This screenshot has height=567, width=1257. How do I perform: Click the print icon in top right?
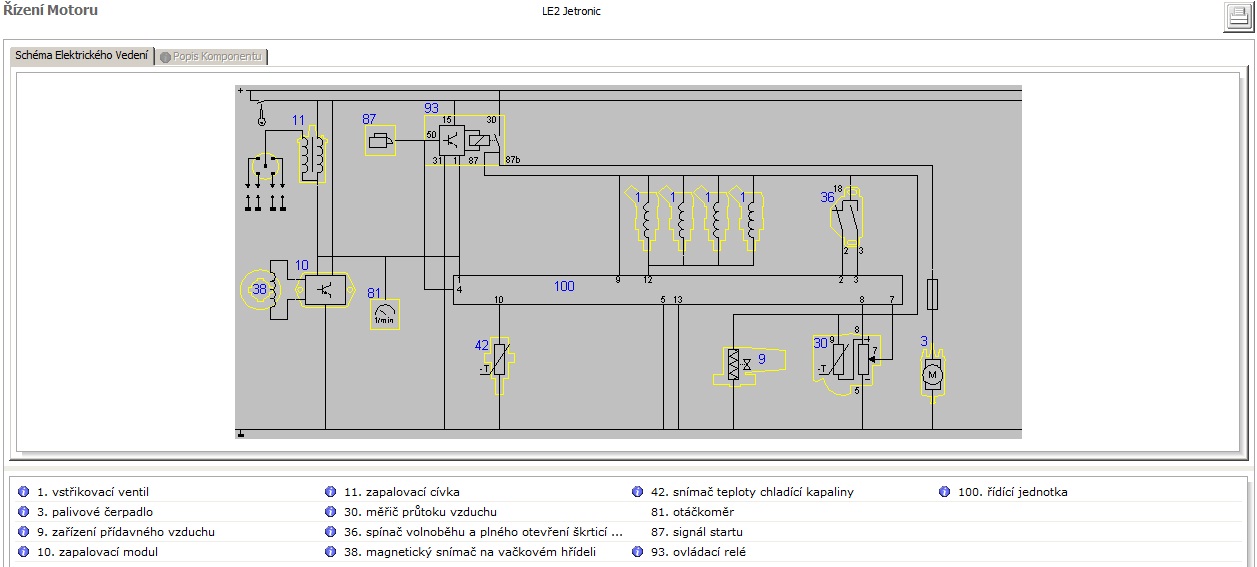[x=1238, y=17]
